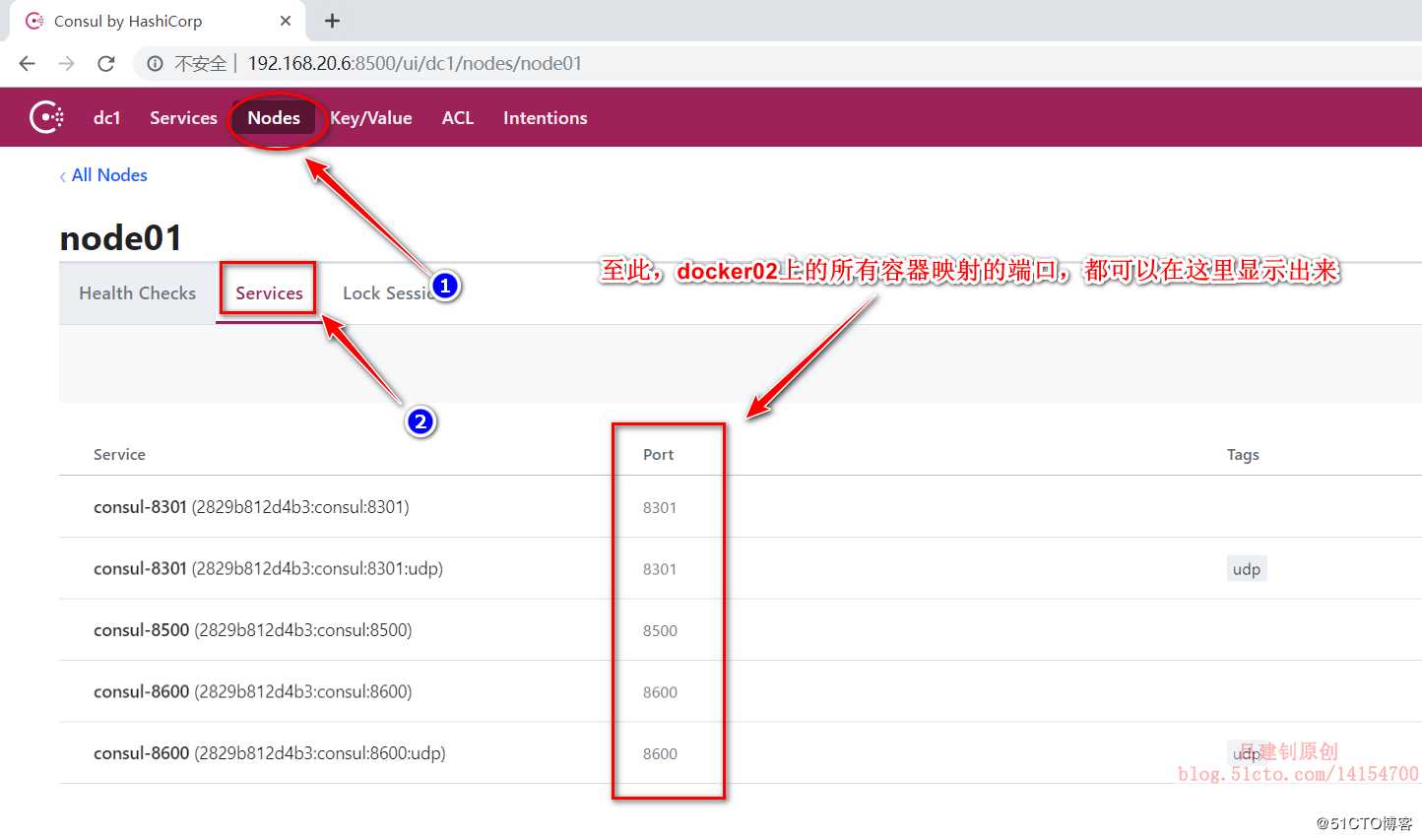Screen dimensions: 1422x840
Task: Close the Consul by HashiCorp tab
Action: 286,21
